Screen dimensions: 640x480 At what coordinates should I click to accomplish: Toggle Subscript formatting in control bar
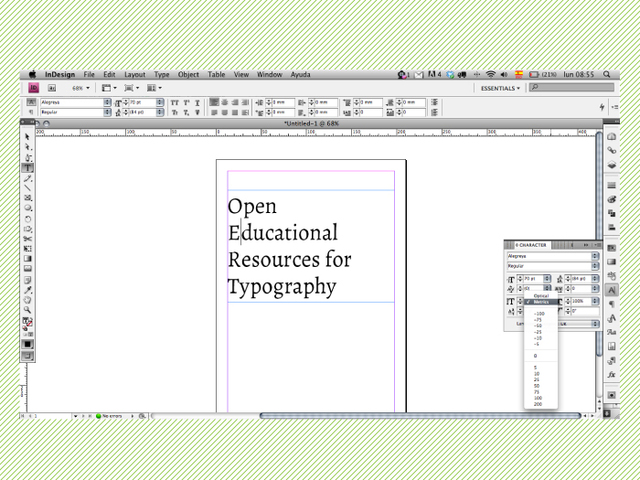click(186, 112)
